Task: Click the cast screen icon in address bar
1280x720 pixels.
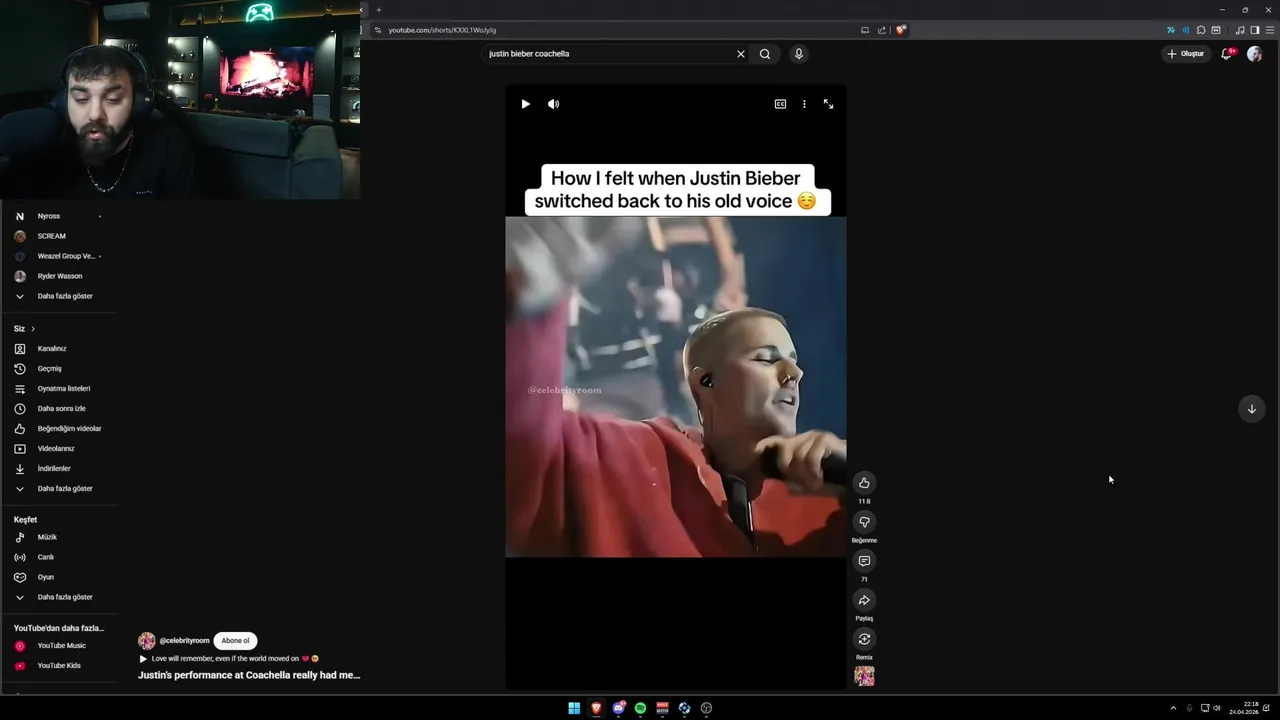Action: [x=865, y=30]
